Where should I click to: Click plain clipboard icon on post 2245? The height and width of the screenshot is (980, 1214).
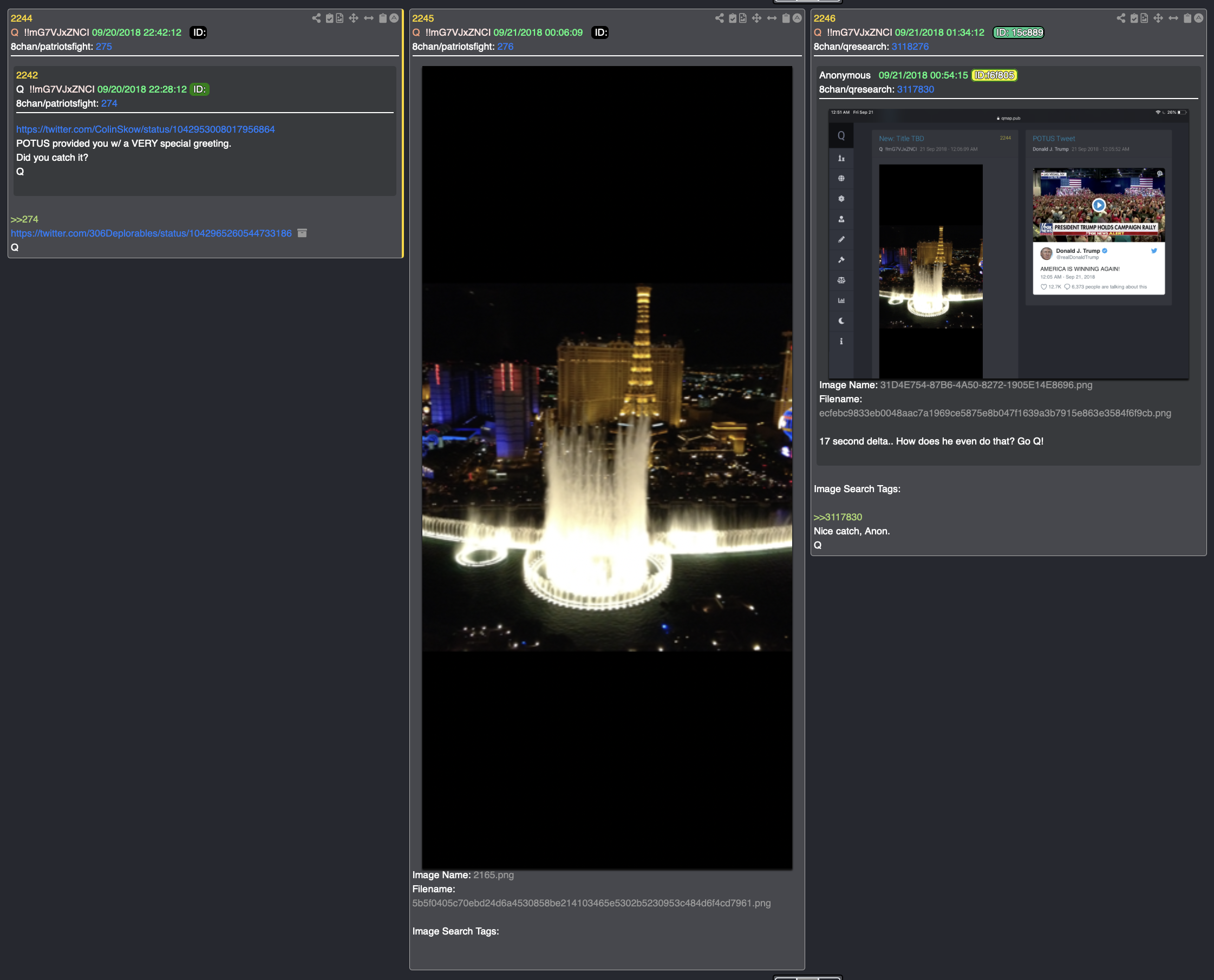[x=786, y=18]
